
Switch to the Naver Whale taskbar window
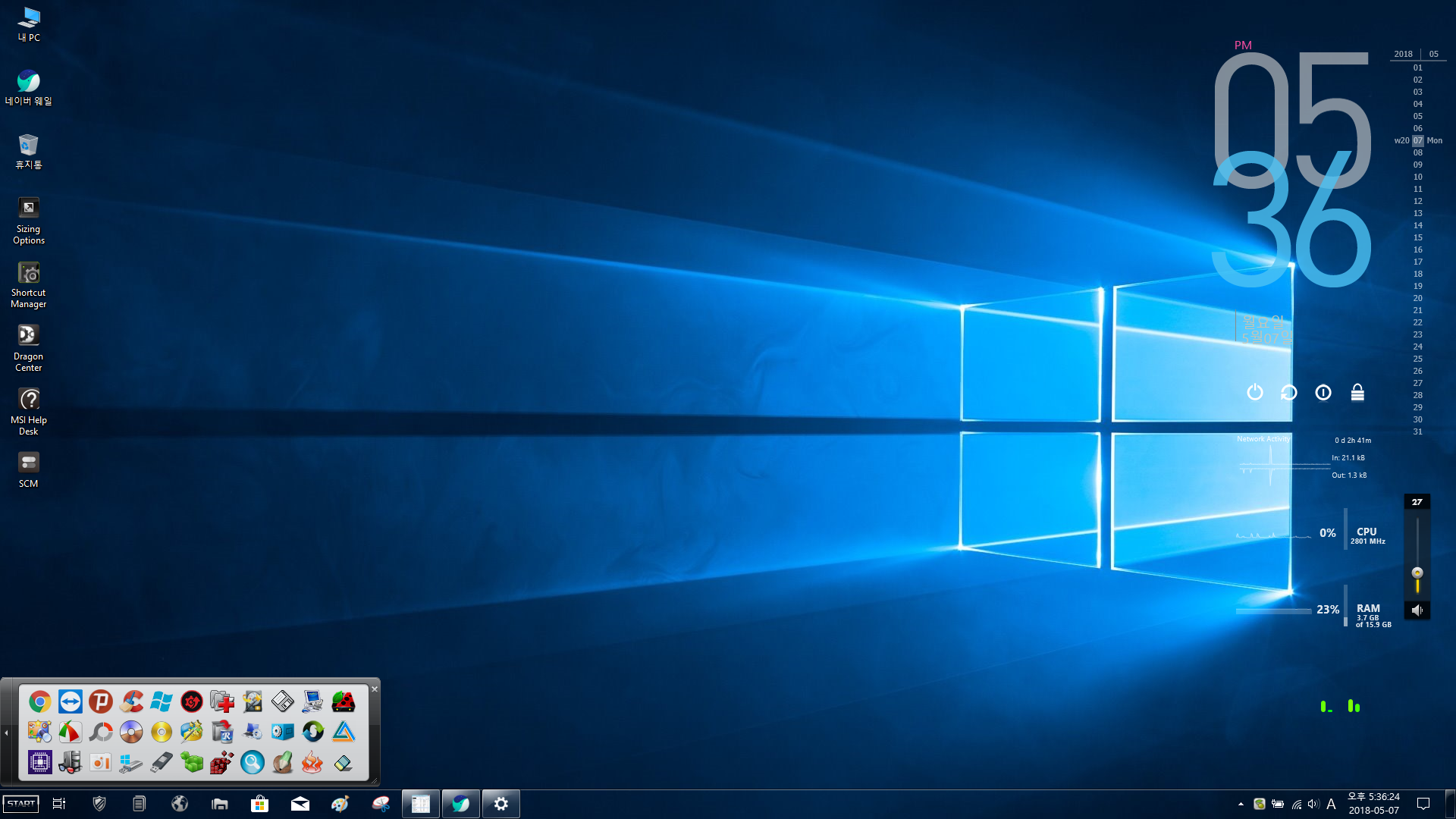(x=461, y=804)
